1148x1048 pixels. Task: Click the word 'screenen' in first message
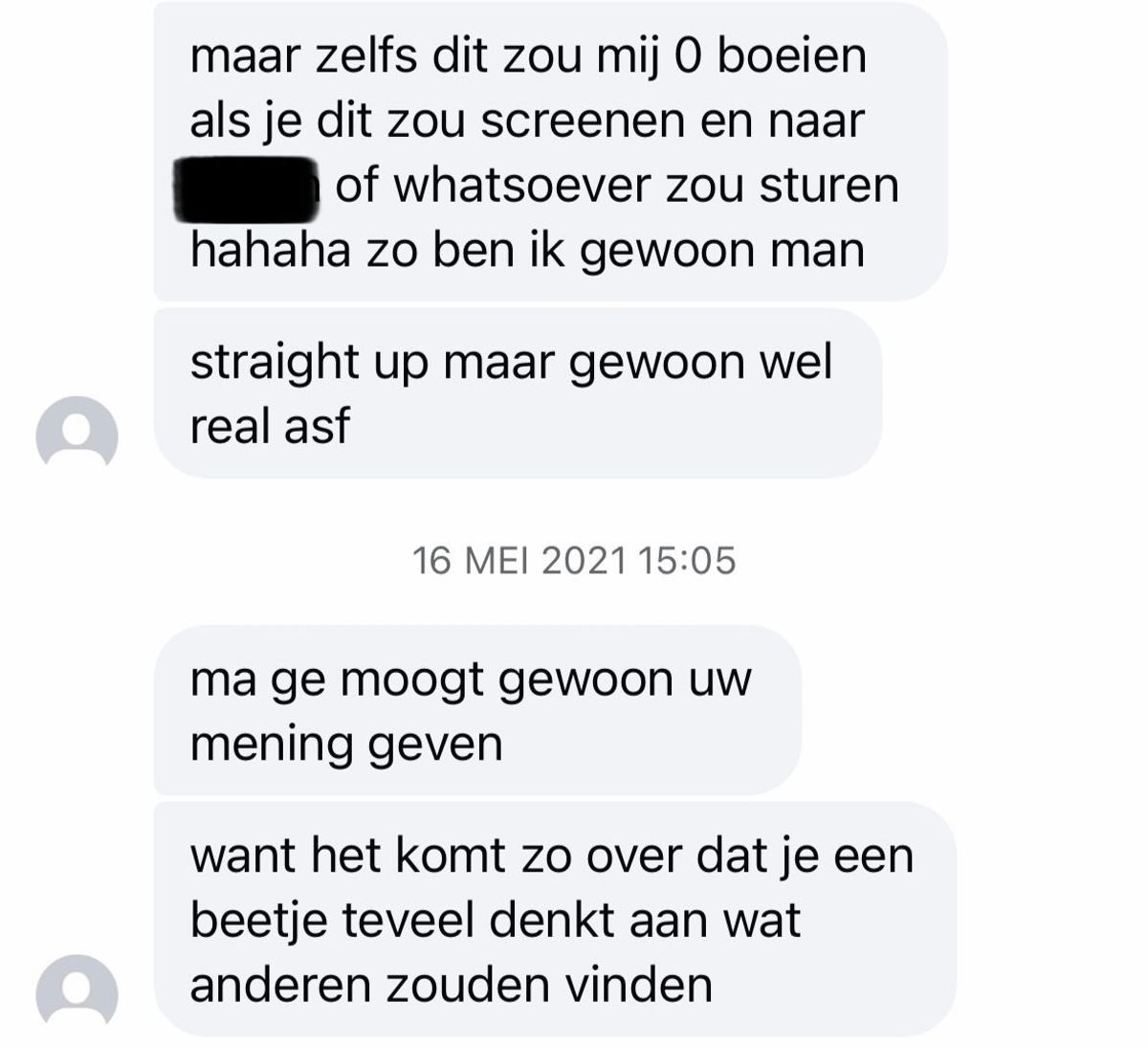click(x=585, y=122)
